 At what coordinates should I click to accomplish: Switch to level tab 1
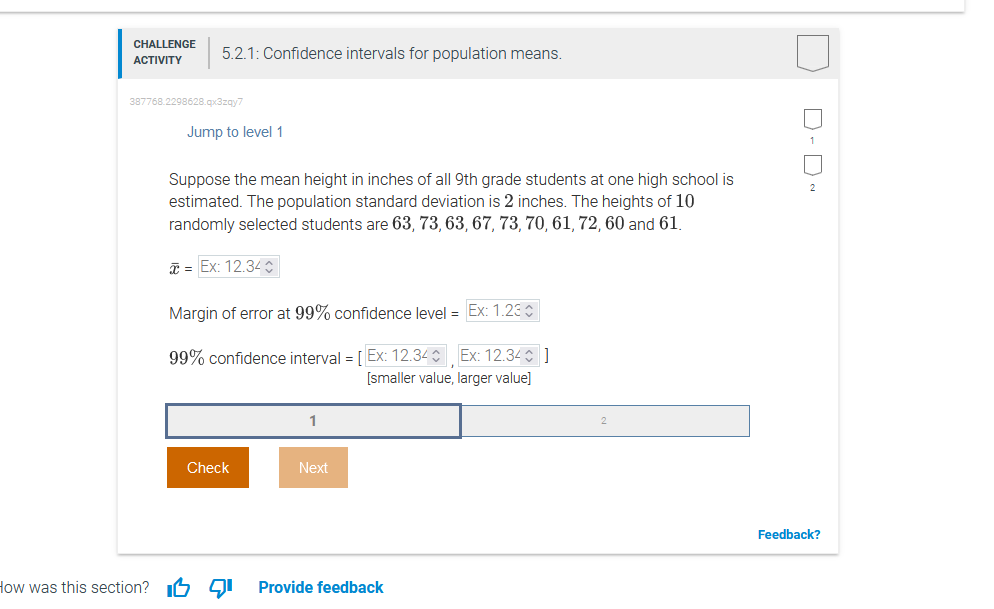(x=312, y=420)
